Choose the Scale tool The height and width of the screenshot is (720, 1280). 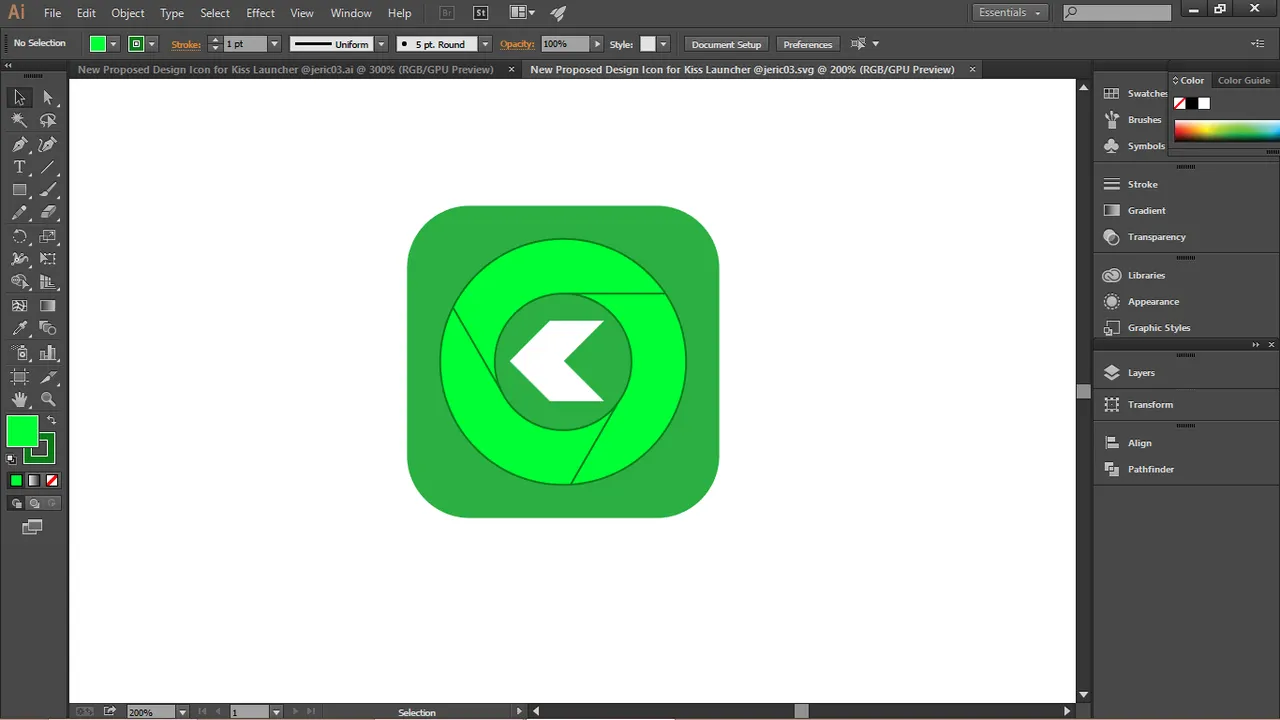48,237
